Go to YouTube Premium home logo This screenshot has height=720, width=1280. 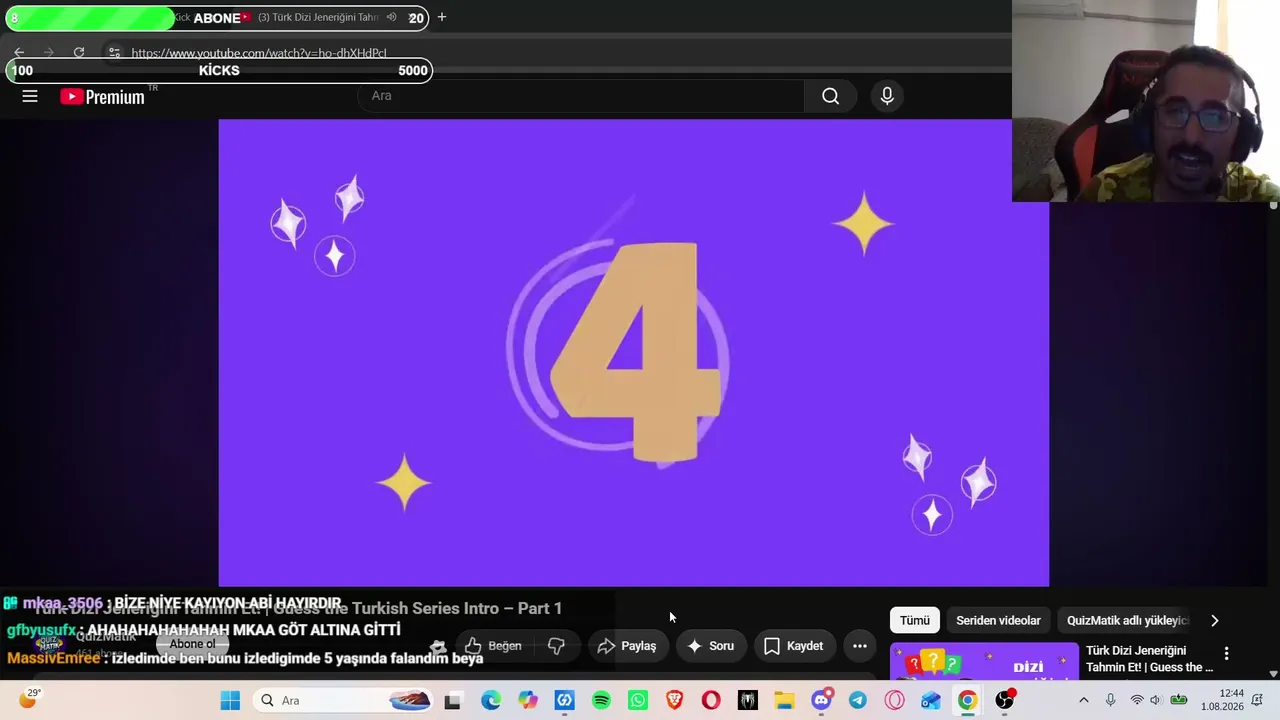click(x=103, y=97)
